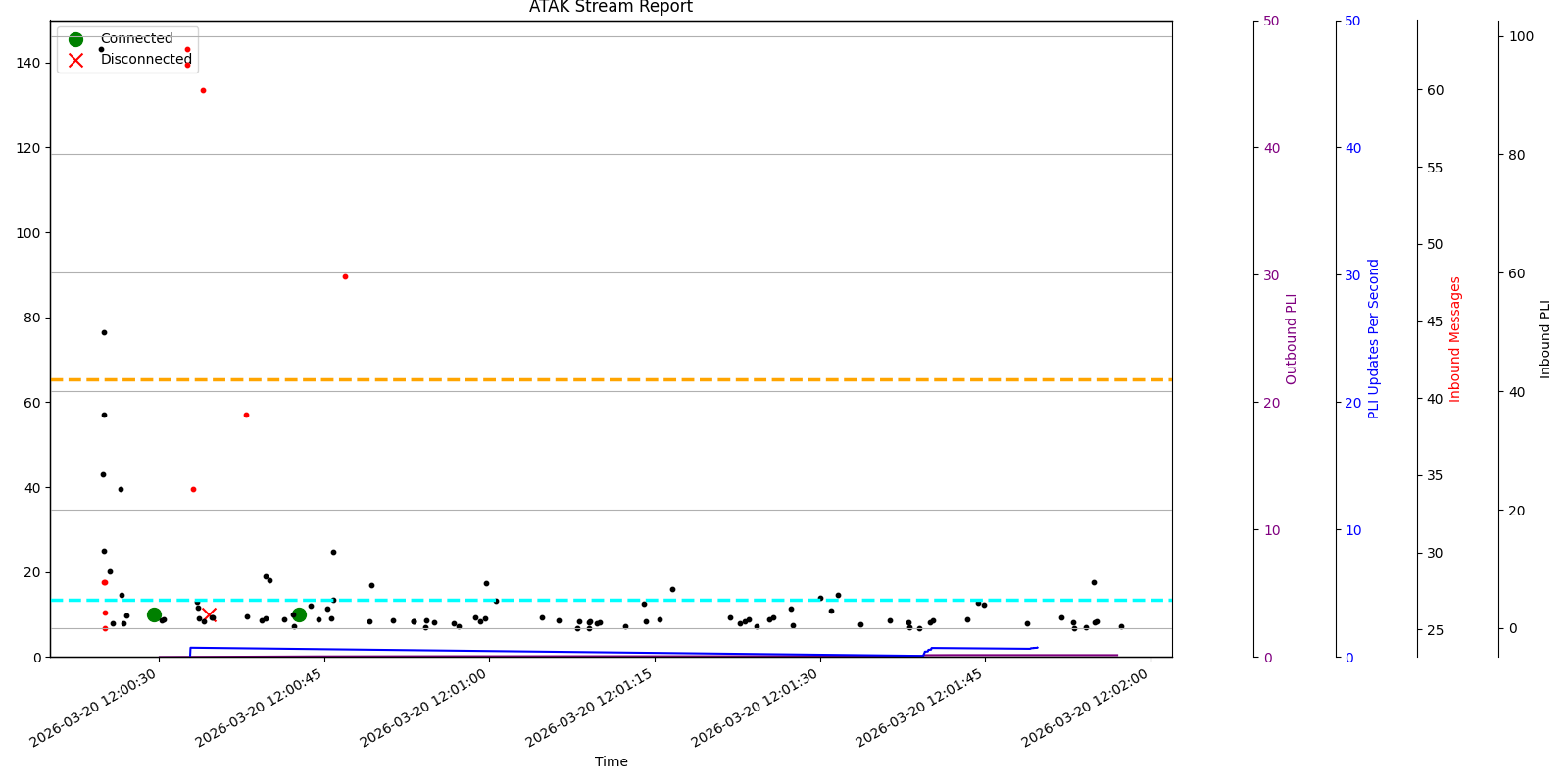Click the red Inbound Messages axis label
This screenshot has height=784, width=1568.
(1454, 339)
